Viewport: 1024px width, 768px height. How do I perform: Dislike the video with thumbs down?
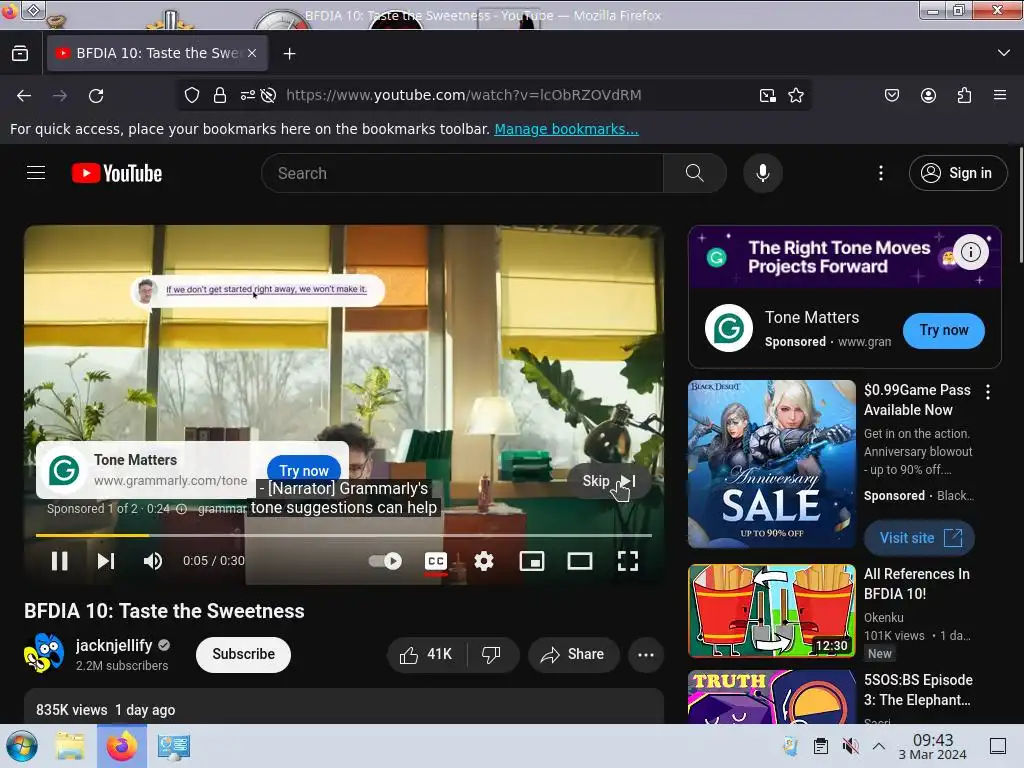tap(492, 654)
